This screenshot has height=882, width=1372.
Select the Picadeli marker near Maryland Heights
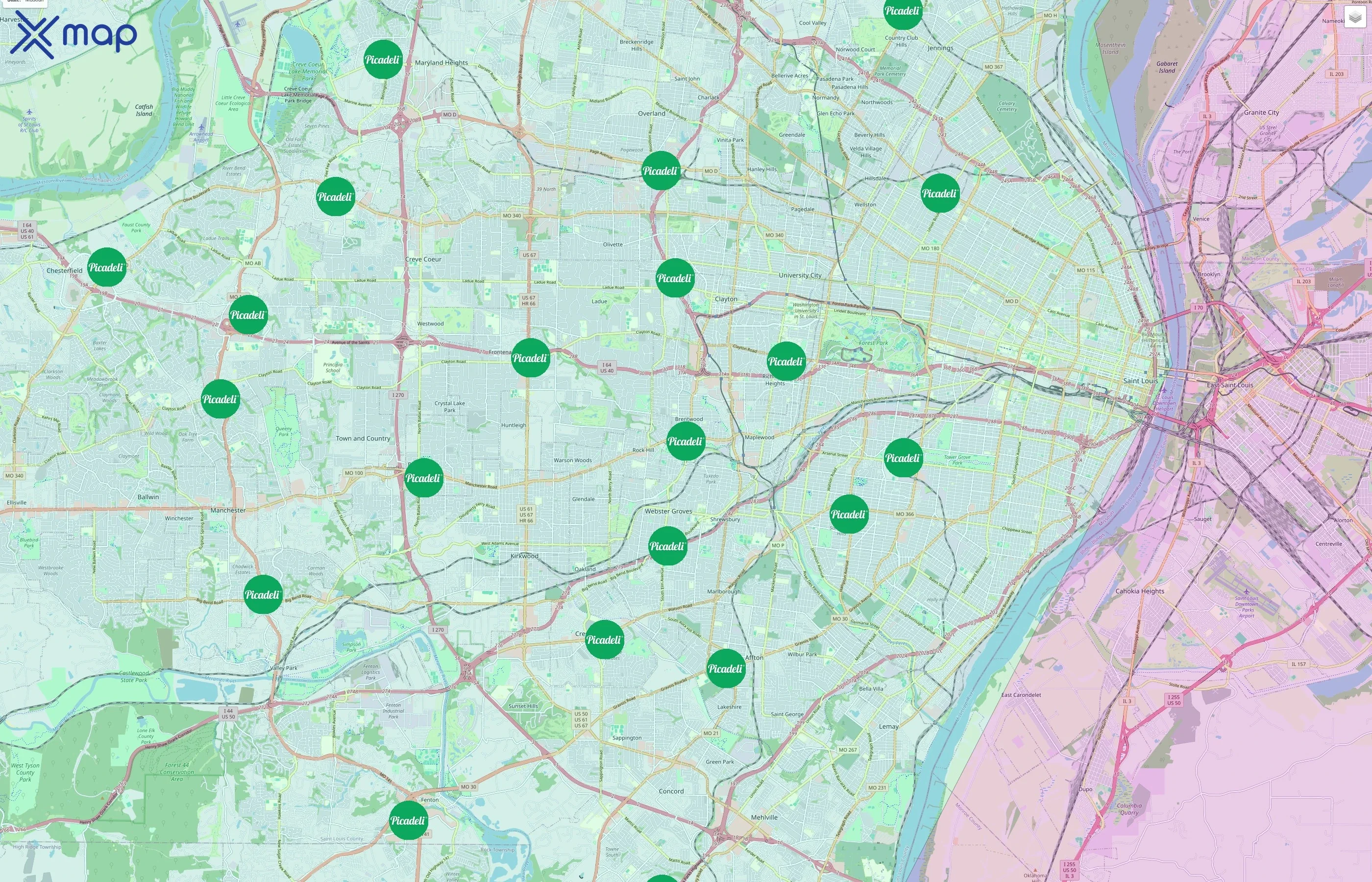383,60
